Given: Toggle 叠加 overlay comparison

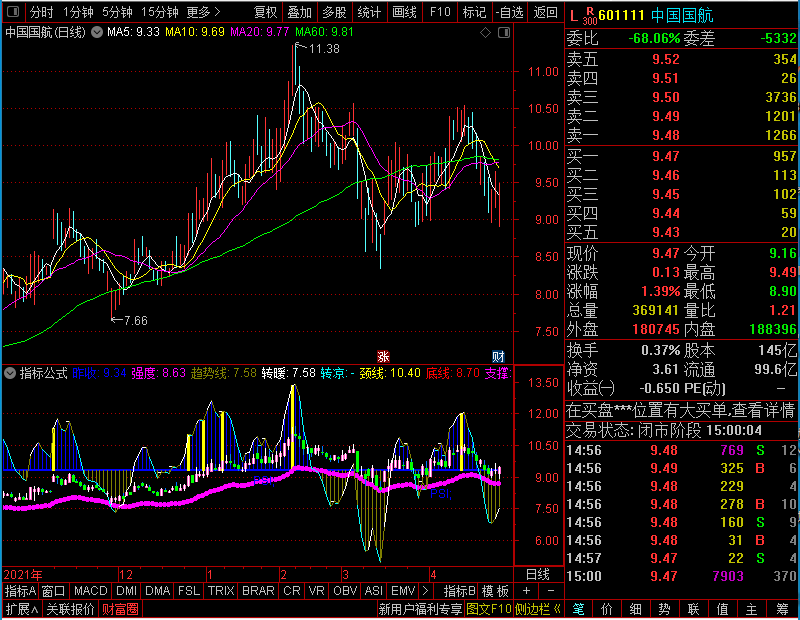Looking at the screenshot, I should tap(299, 12).
